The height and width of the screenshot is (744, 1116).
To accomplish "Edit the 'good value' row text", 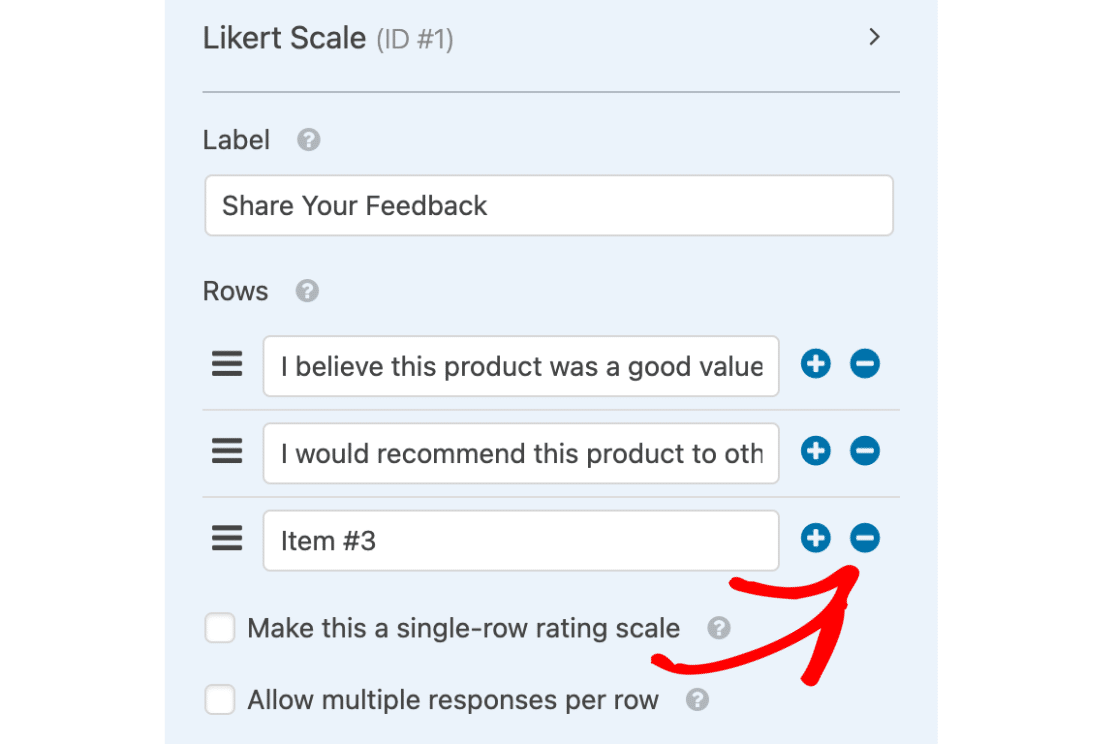I will point(521,366).
